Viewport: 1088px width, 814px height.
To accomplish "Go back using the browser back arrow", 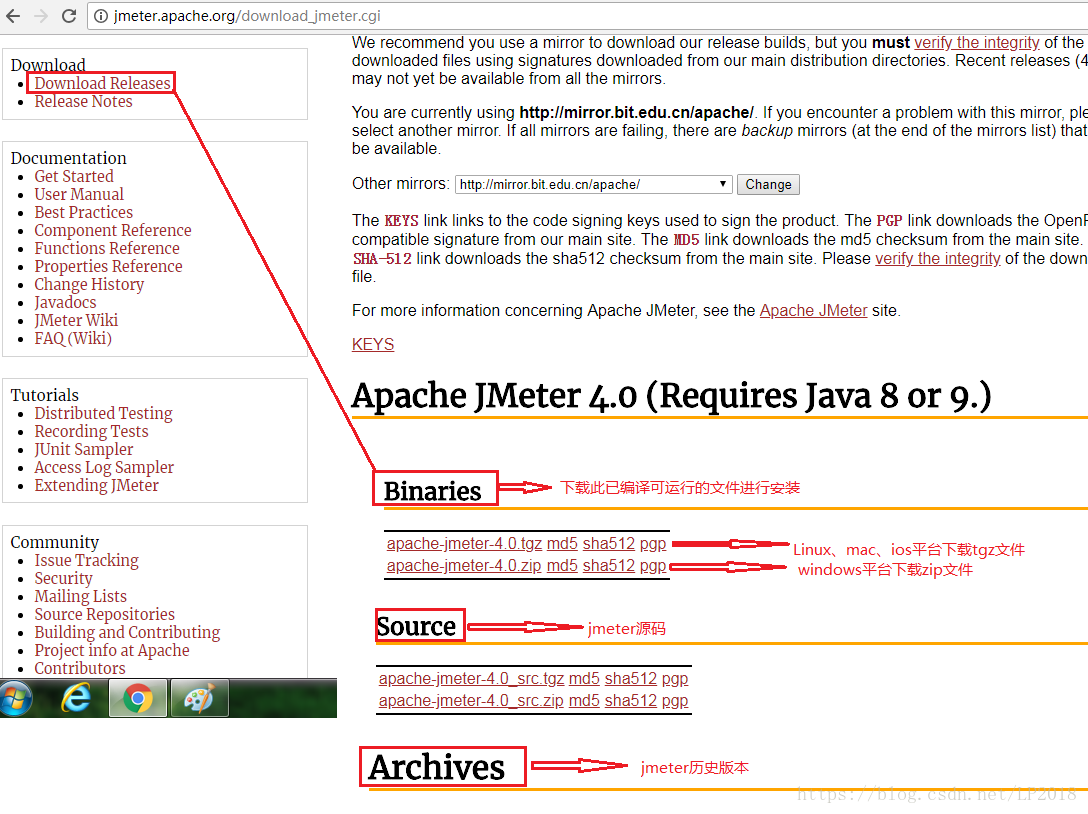I will point(13,15).
